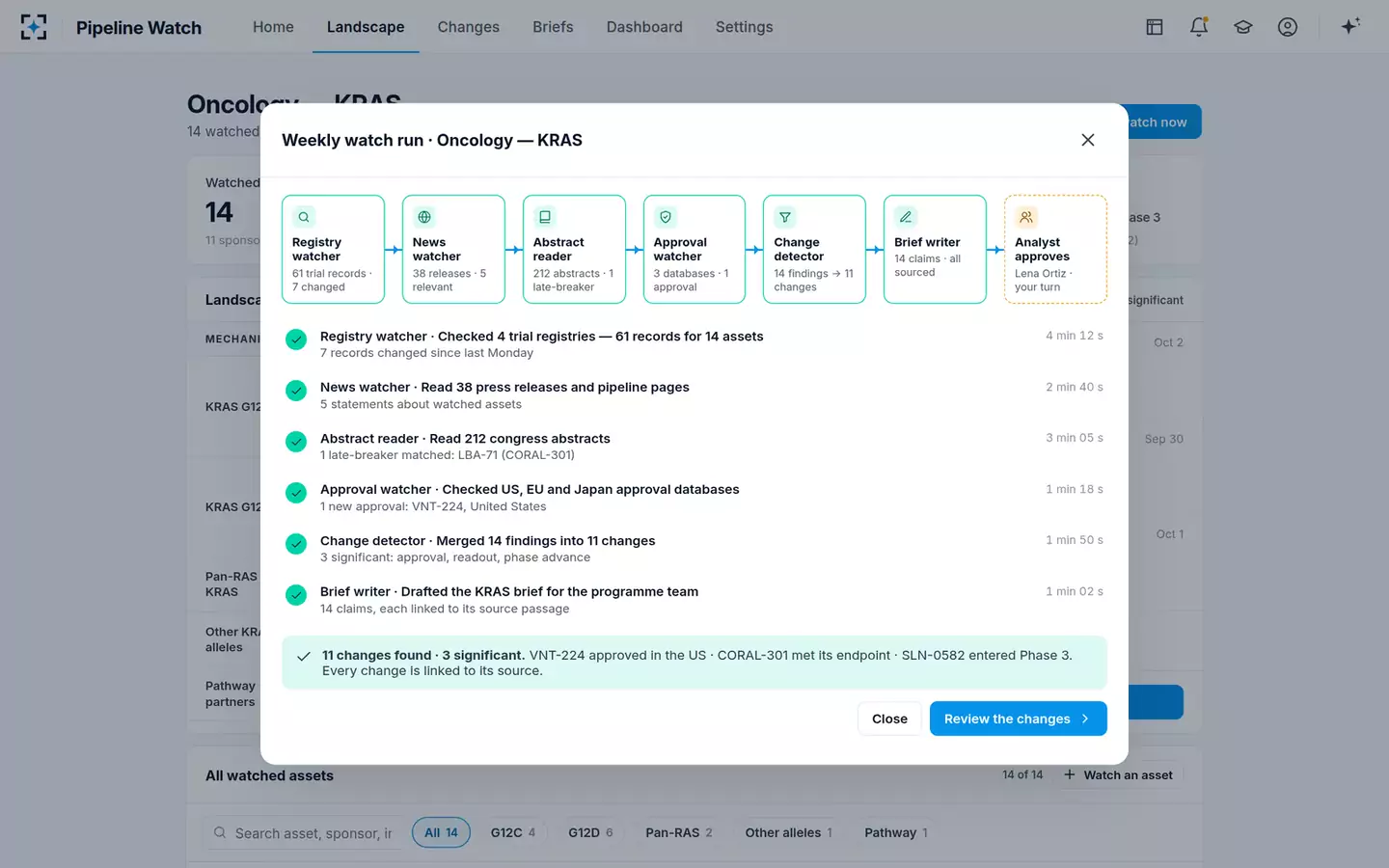The height and width of the screenshot is (868, 1389).
Task: Click the asset search input field
Action: click(x=303, y=832)
